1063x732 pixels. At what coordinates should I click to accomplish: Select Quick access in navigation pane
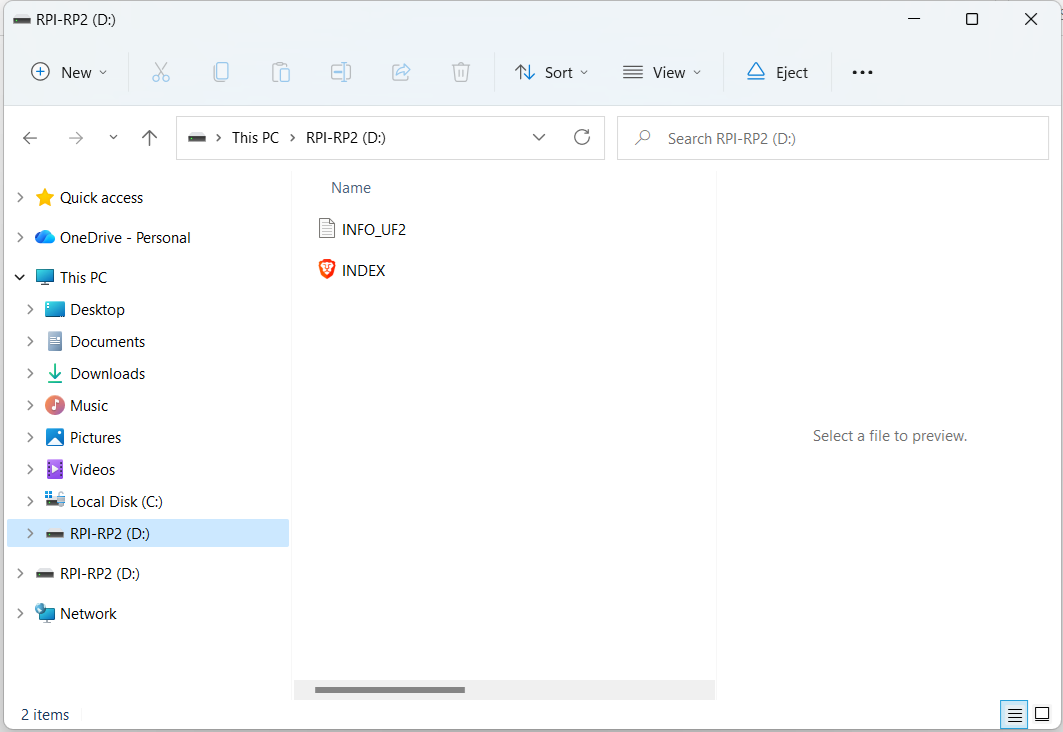101,198
